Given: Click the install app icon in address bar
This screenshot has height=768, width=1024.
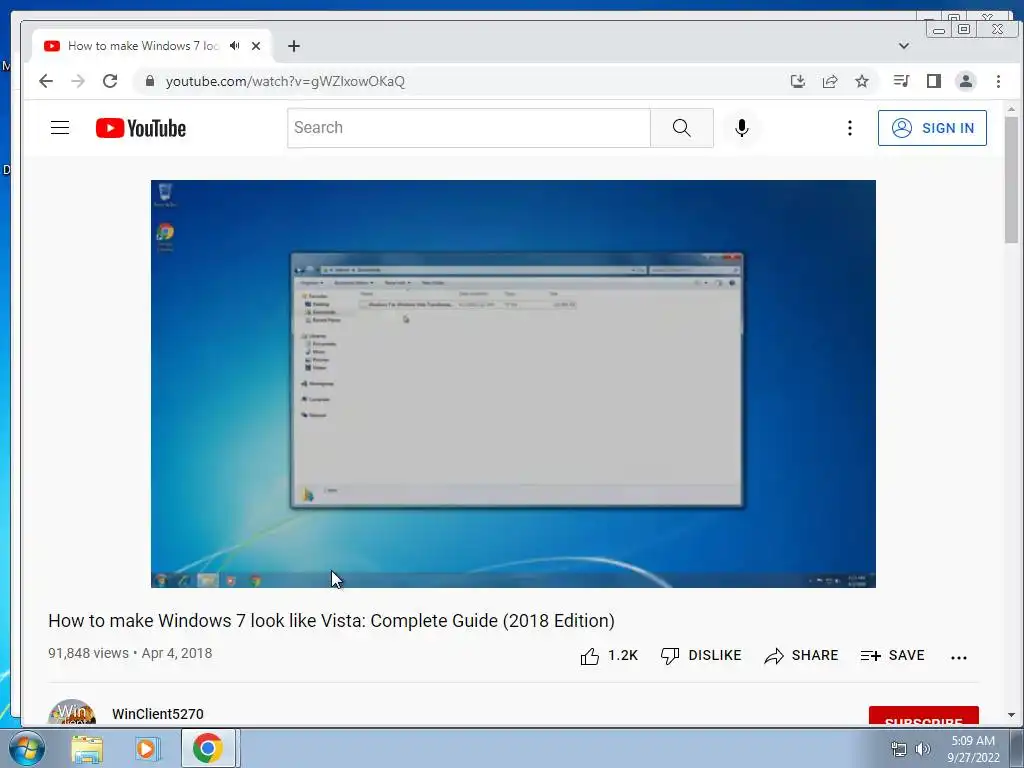Looking at the screenshot, I should coord(797,81).
